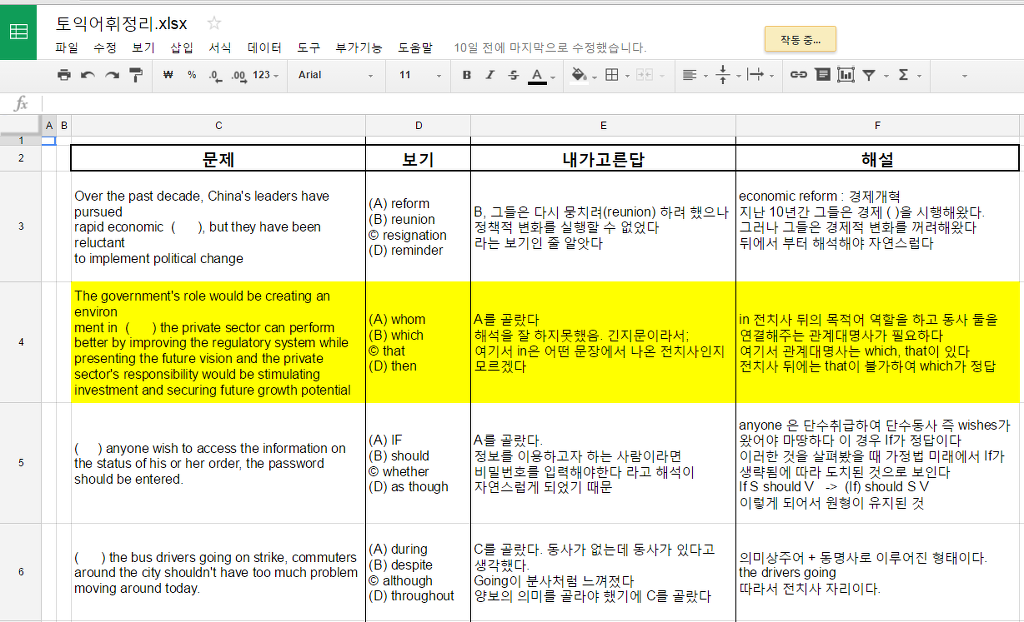
Task: Select cell starting "C를 골랐다. 동사가 없는데"
Action: click(x=603, y=572)
